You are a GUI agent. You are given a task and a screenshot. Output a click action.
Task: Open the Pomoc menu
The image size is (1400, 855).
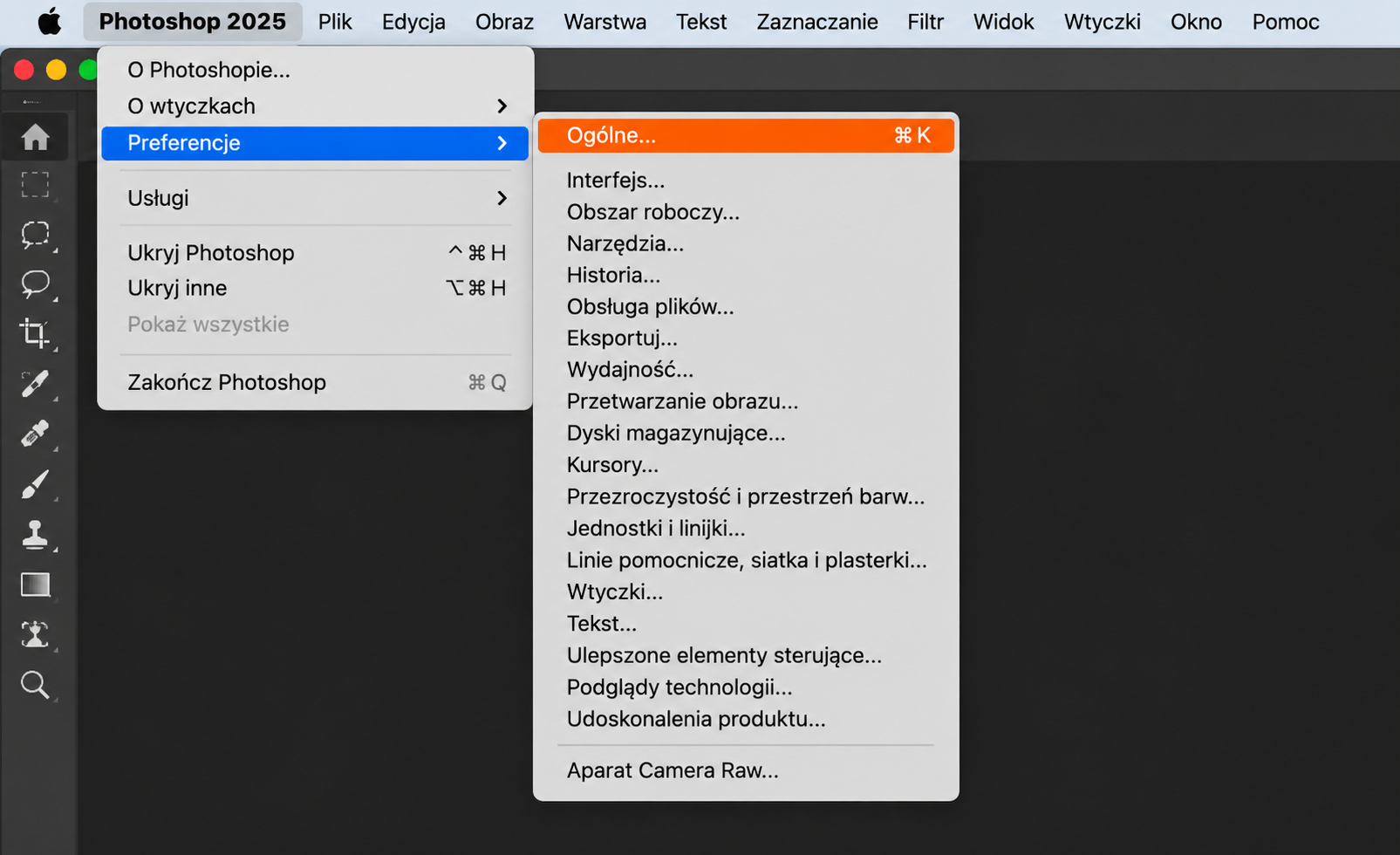click(x=1286, y=22)
